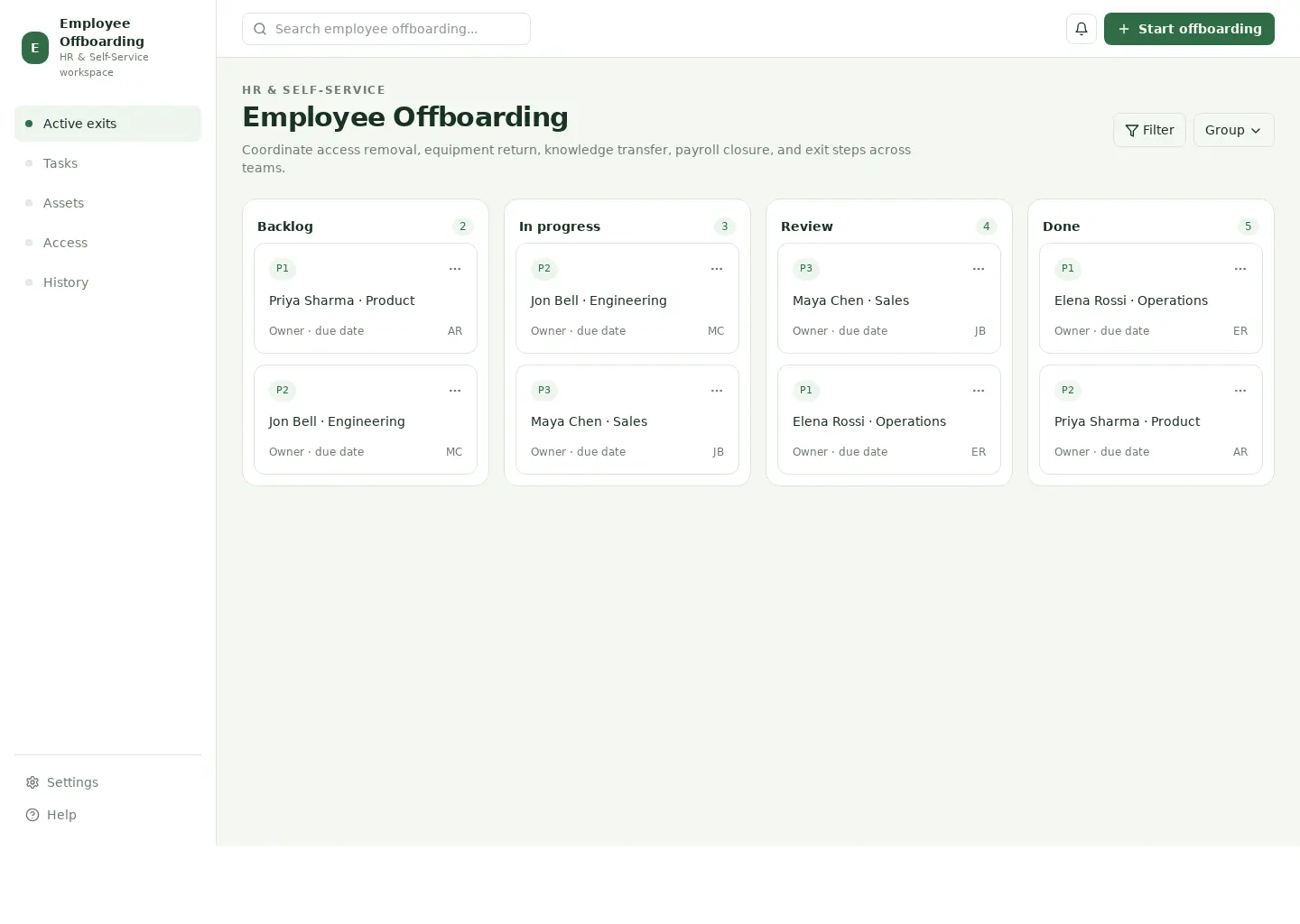View the History section
The height and width of the screenshot is (924, 1300).
(107, 282)
